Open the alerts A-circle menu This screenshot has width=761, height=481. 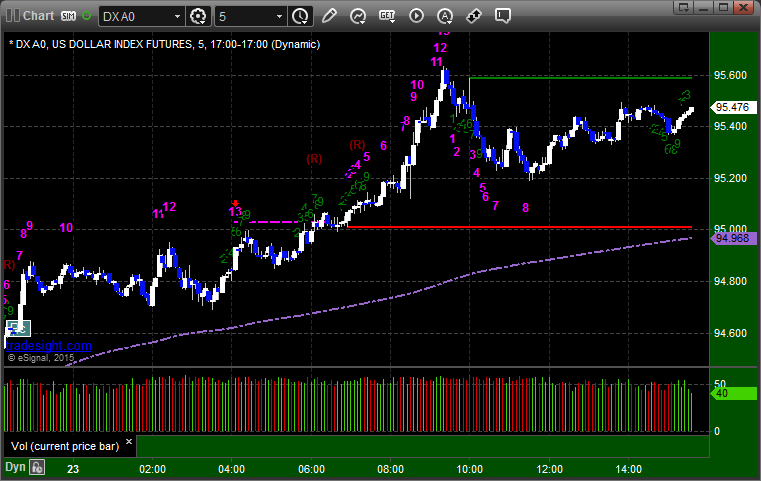click(445, 16)
